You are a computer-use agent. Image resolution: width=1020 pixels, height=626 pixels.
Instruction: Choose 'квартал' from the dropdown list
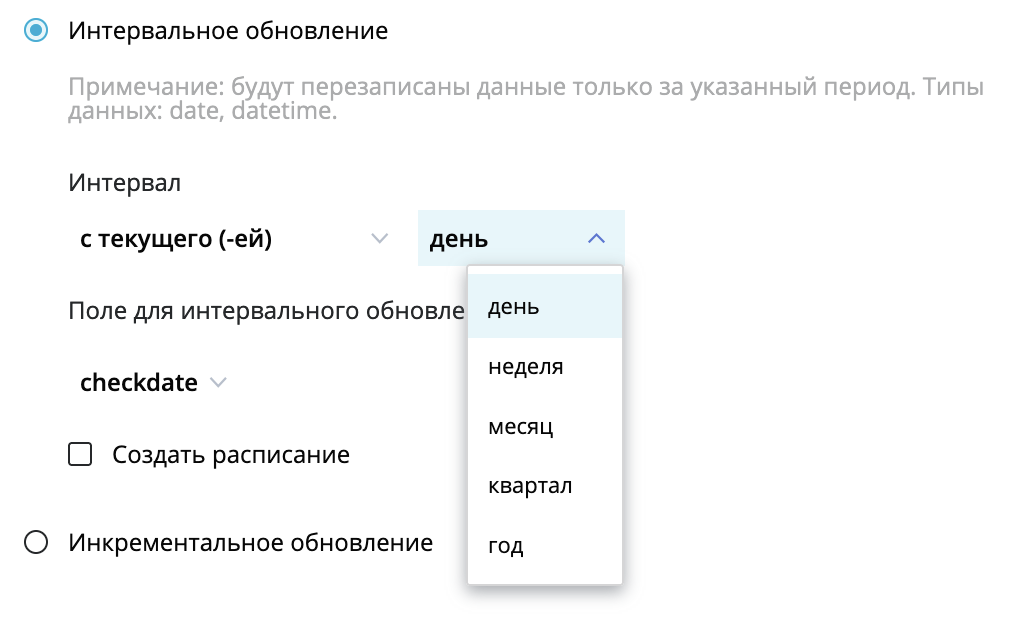click(x=545, y=486)
